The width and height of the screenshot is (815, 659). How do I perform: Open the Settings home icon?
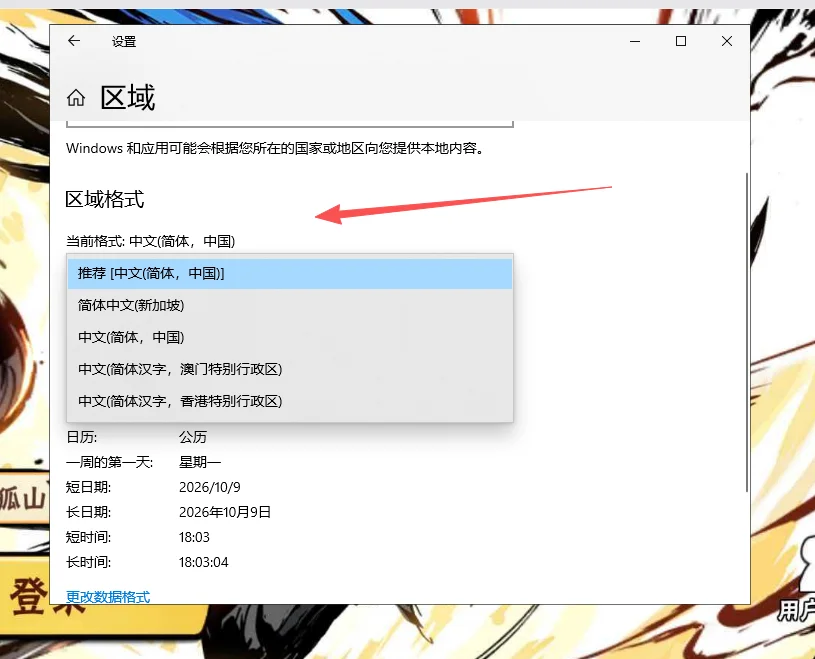76,97
